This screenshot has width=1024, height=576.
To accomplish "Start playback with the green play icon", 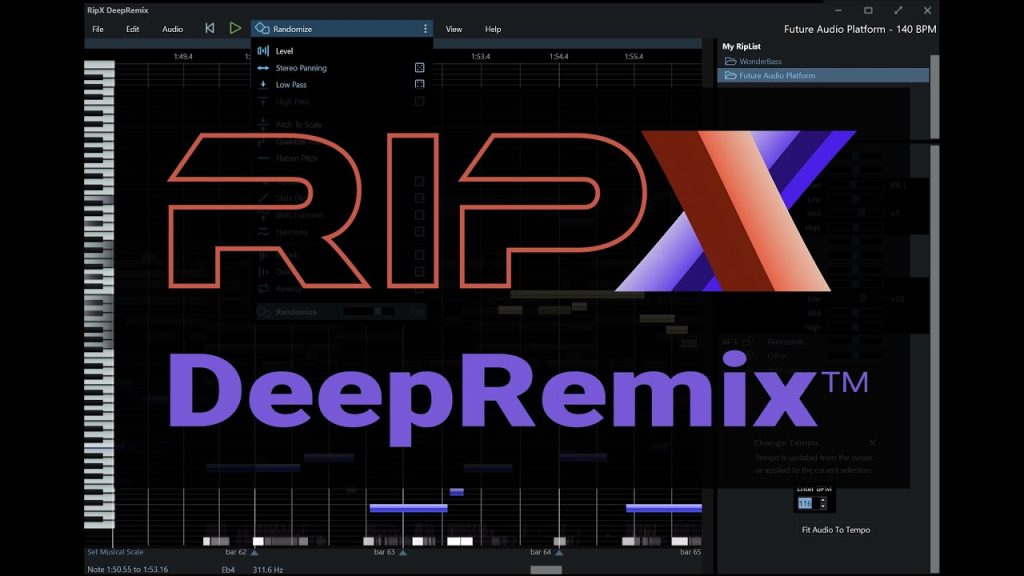I will coord(235,28).
